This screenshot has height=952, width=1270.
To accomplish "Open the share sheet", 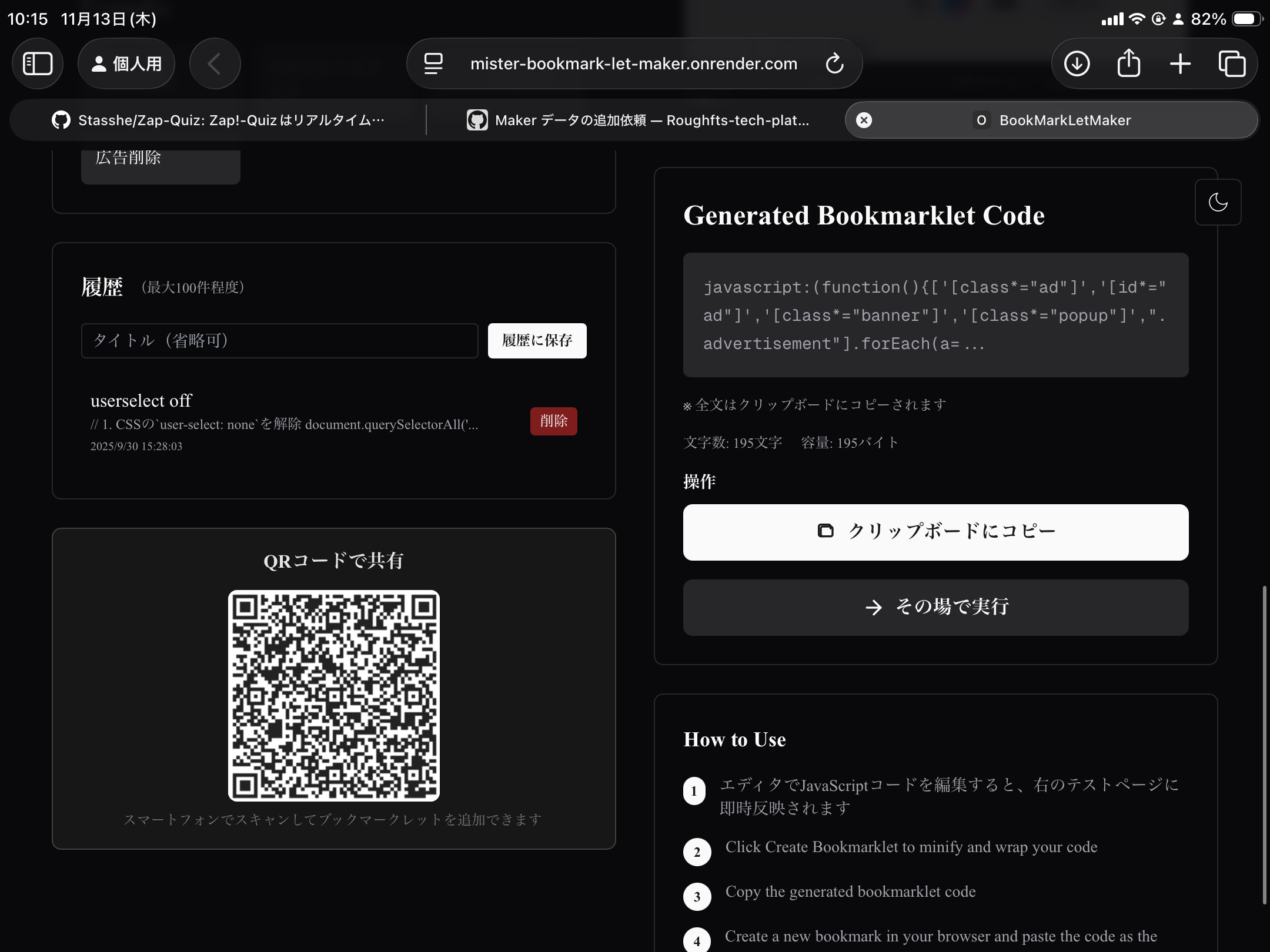I will (x=1127, y=63).
